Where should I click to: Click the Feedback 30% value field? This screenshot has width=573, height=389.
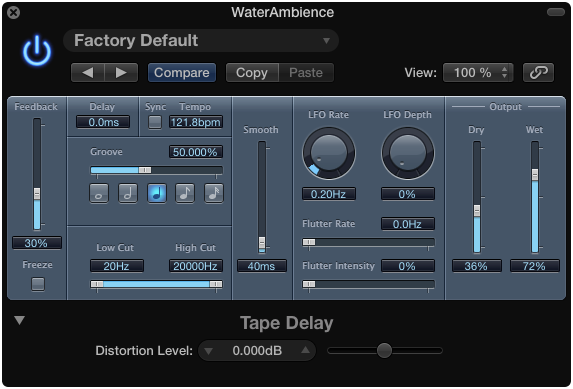[x=37, y=243]
